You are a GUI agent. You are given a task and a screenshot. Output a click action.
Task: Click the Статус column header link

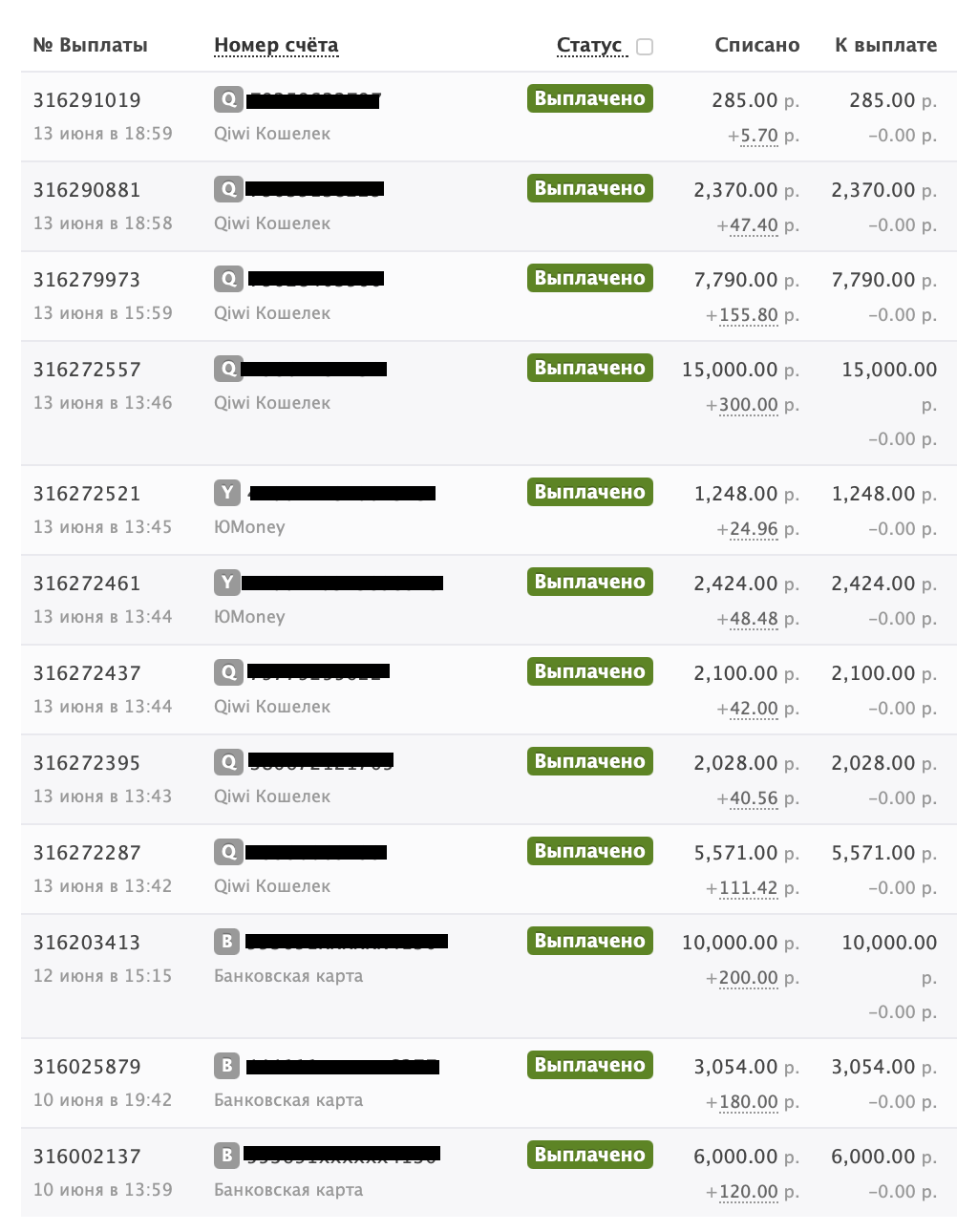(589, 45)
